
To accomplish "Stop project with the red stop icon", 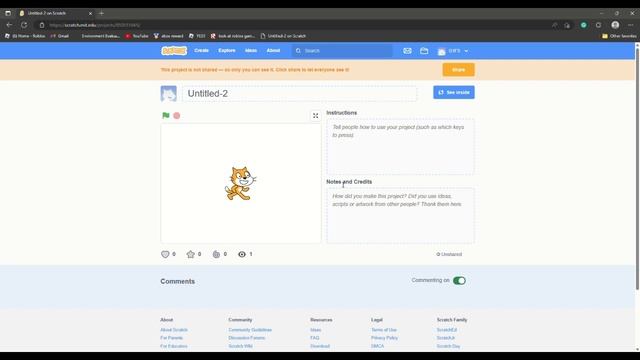I will [177, 116].
